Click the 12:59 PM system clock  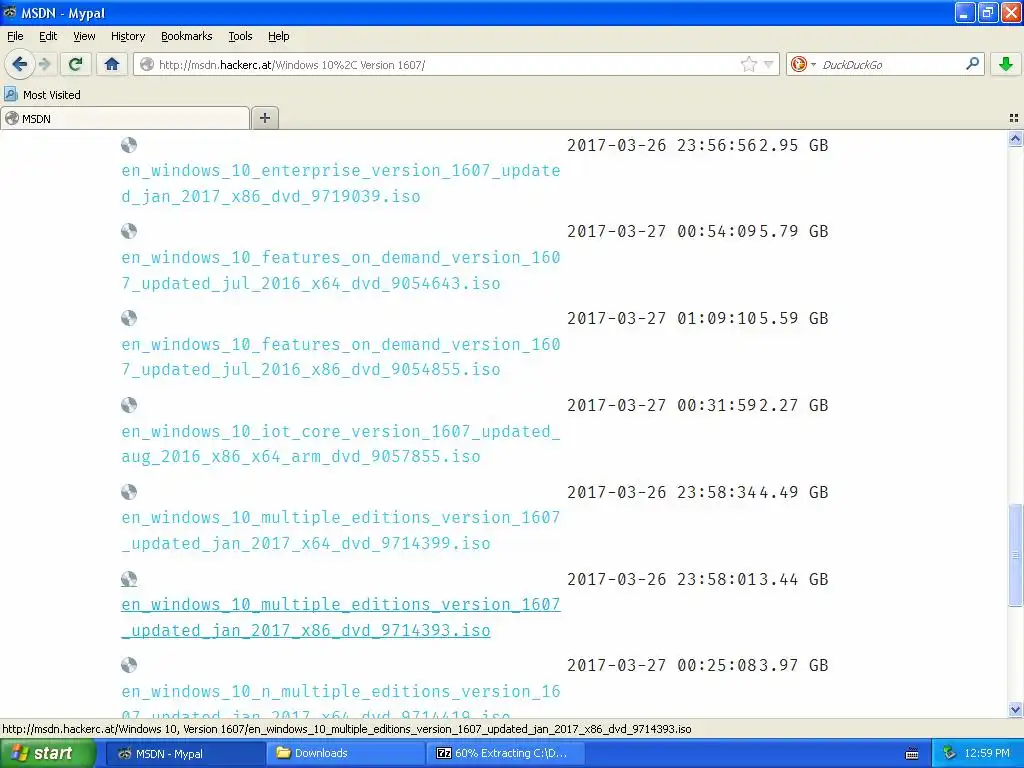pos(987,753)
